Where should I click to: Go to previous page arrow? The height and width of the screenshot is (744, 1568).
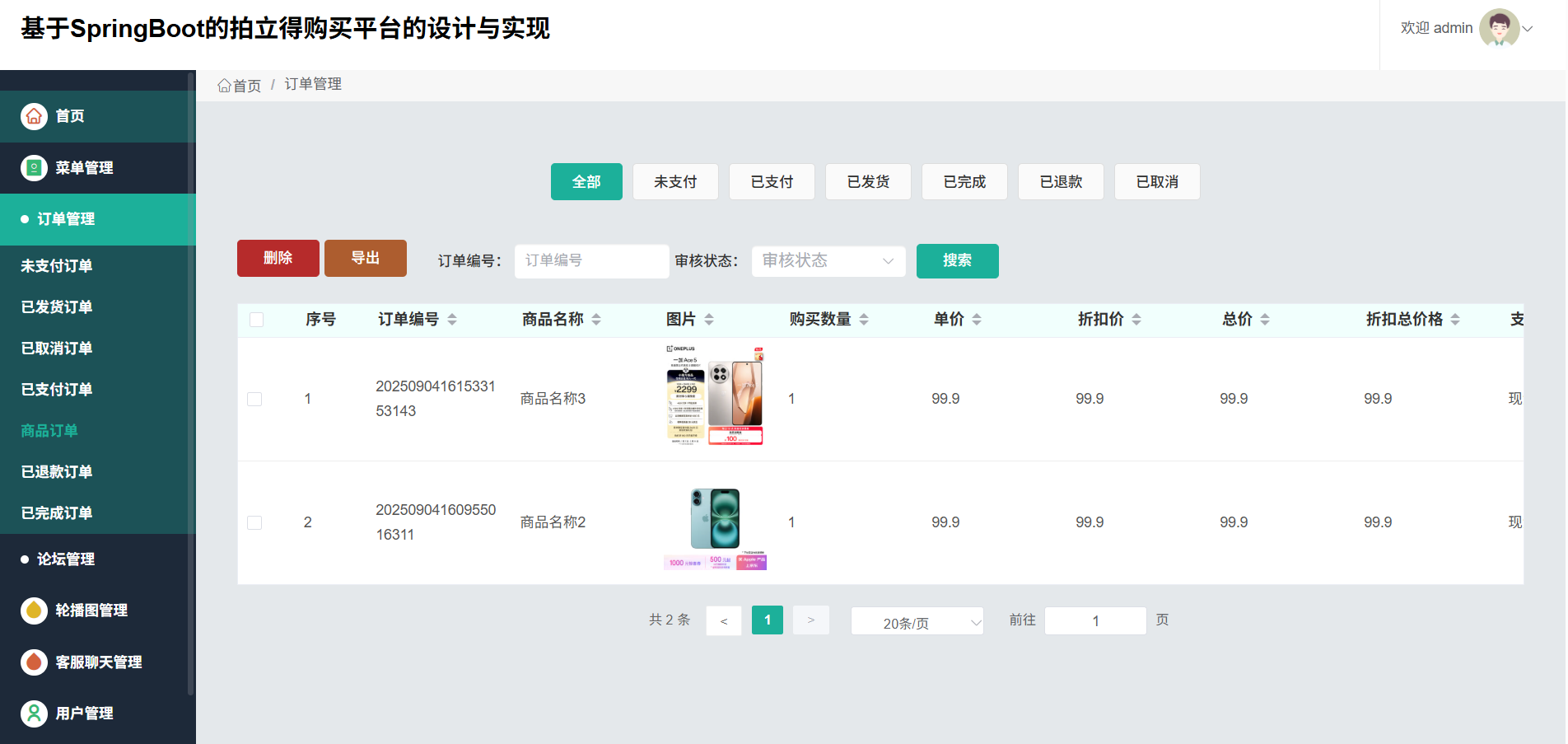pos(724,620)
